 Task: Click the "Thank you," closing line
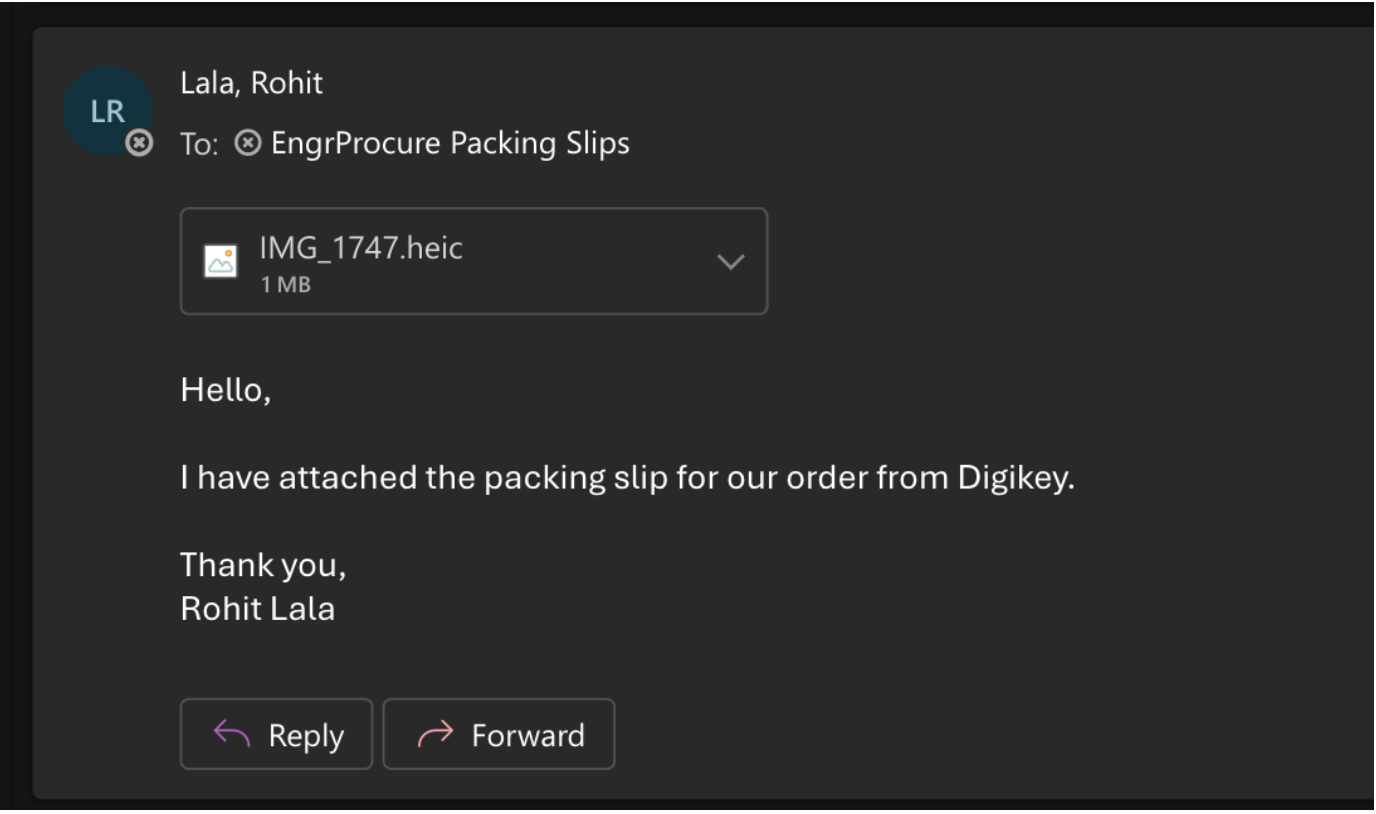coord(263,566)
